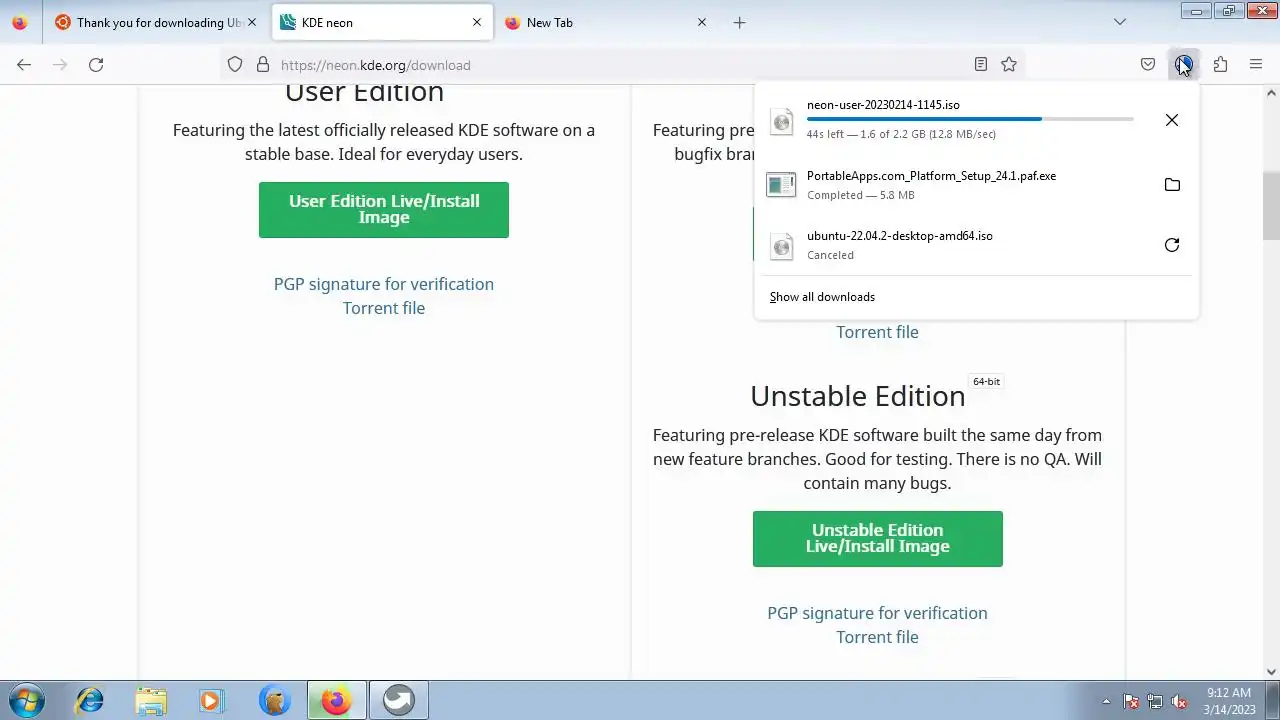Open the network tray icon
Viewport: 1280px width, 720px height.
pos(1155,701)
